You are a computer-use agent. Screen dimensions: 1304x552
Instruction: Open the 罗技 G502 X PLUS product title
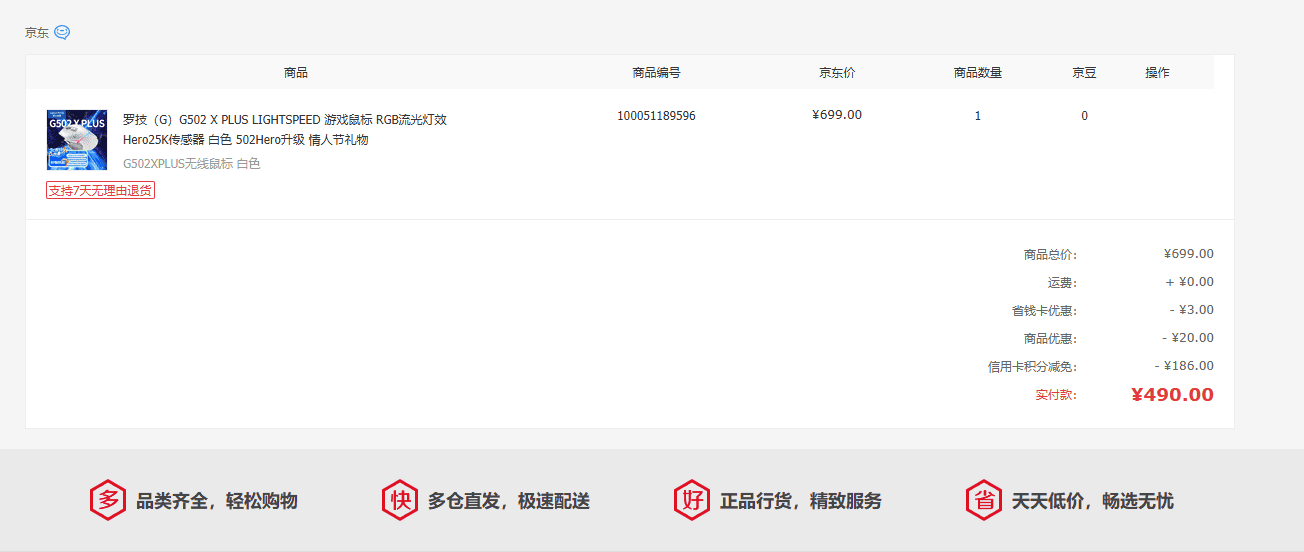coord(284,129)
